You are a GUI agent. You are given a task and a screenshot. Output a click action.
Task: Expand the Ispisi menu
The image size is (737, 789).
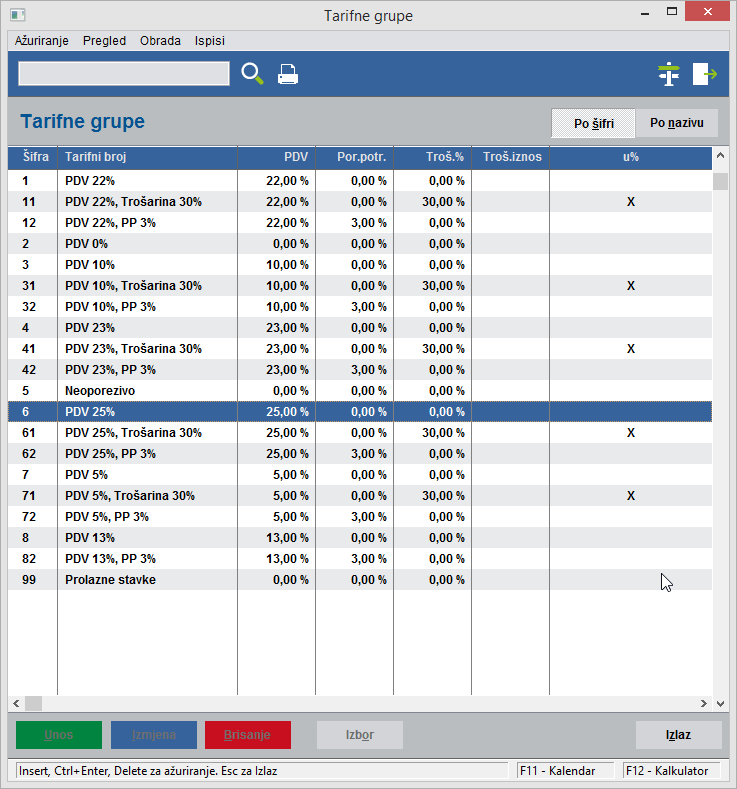210,41
